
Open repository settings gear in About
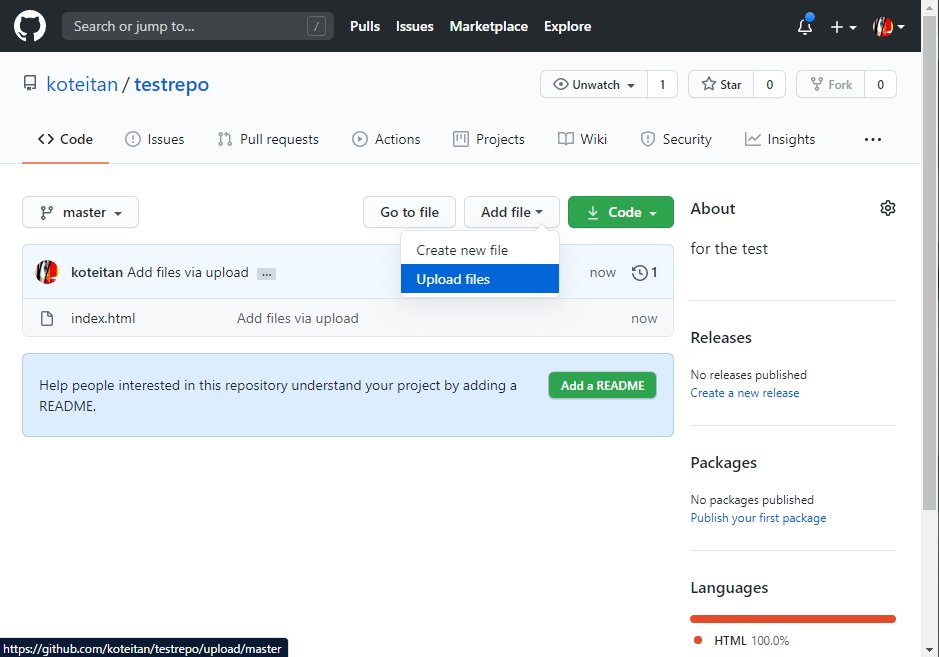point(887,208)
